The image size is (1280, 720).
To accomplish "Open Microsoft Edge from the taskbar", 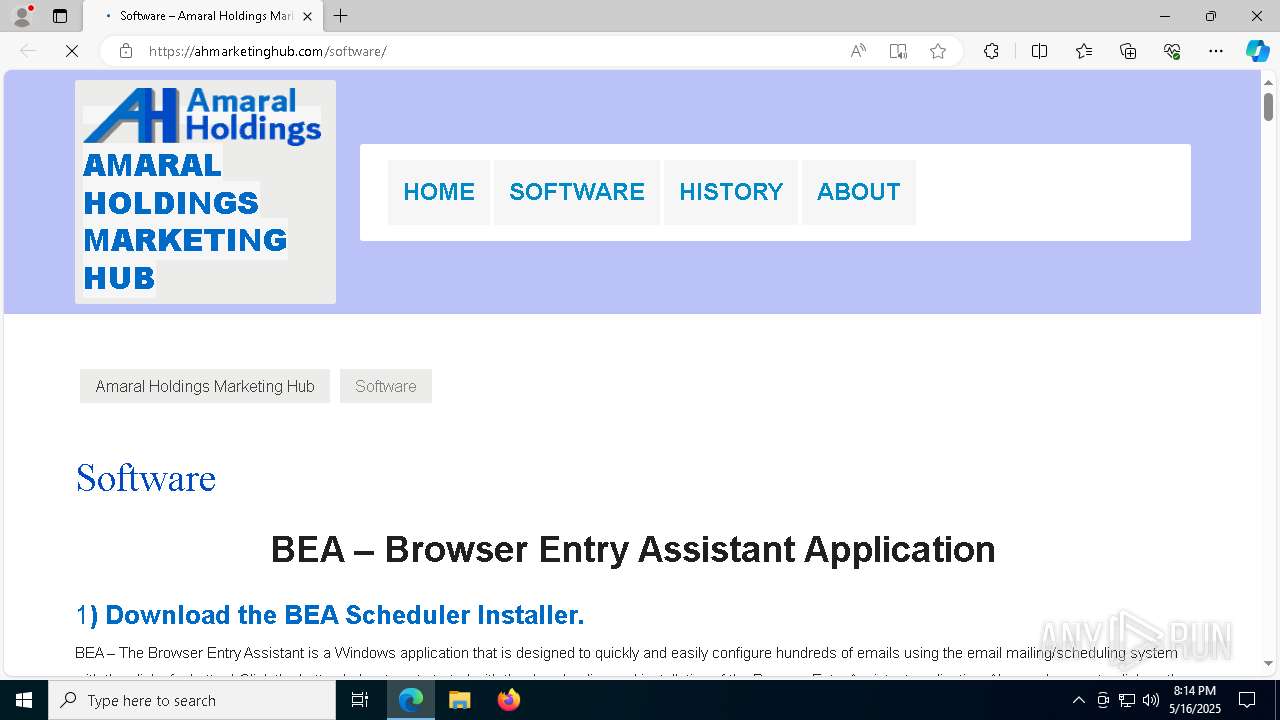I will point(411,700).
